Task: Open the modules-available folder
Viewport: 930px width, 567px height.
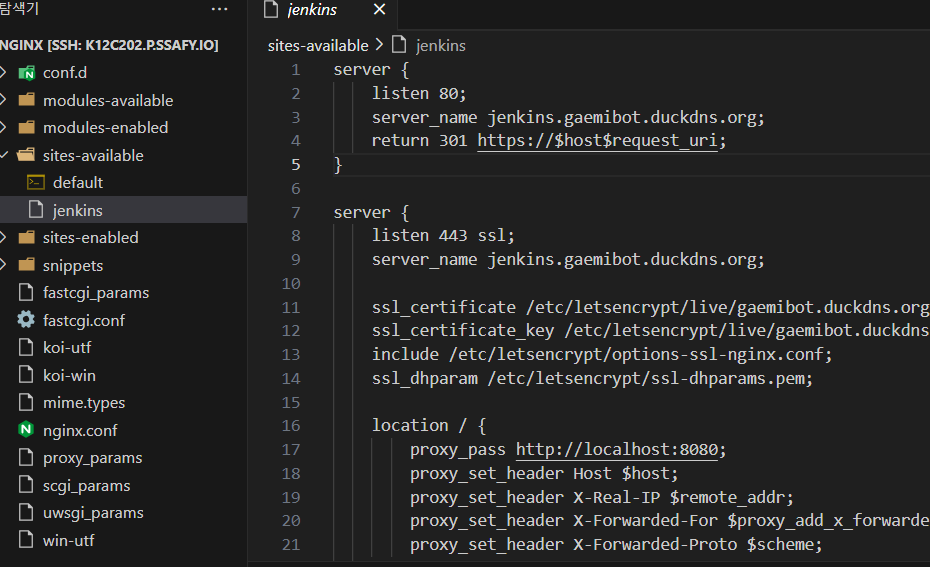Action: point(108,100)
